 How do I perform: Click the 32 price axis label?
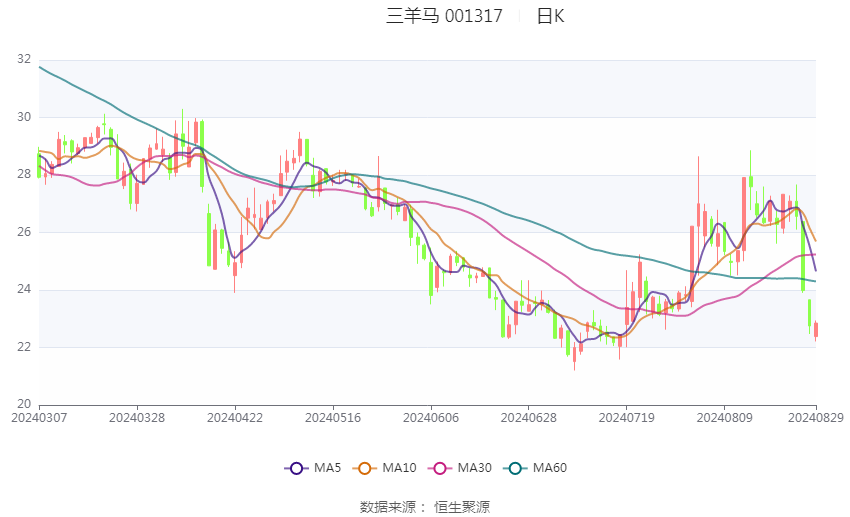[x=24, y=59]
